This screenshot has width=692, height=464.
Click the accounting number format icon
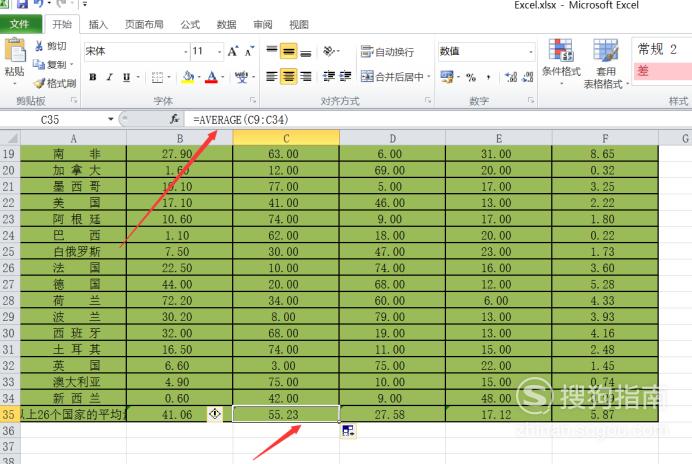pos(447,77)
